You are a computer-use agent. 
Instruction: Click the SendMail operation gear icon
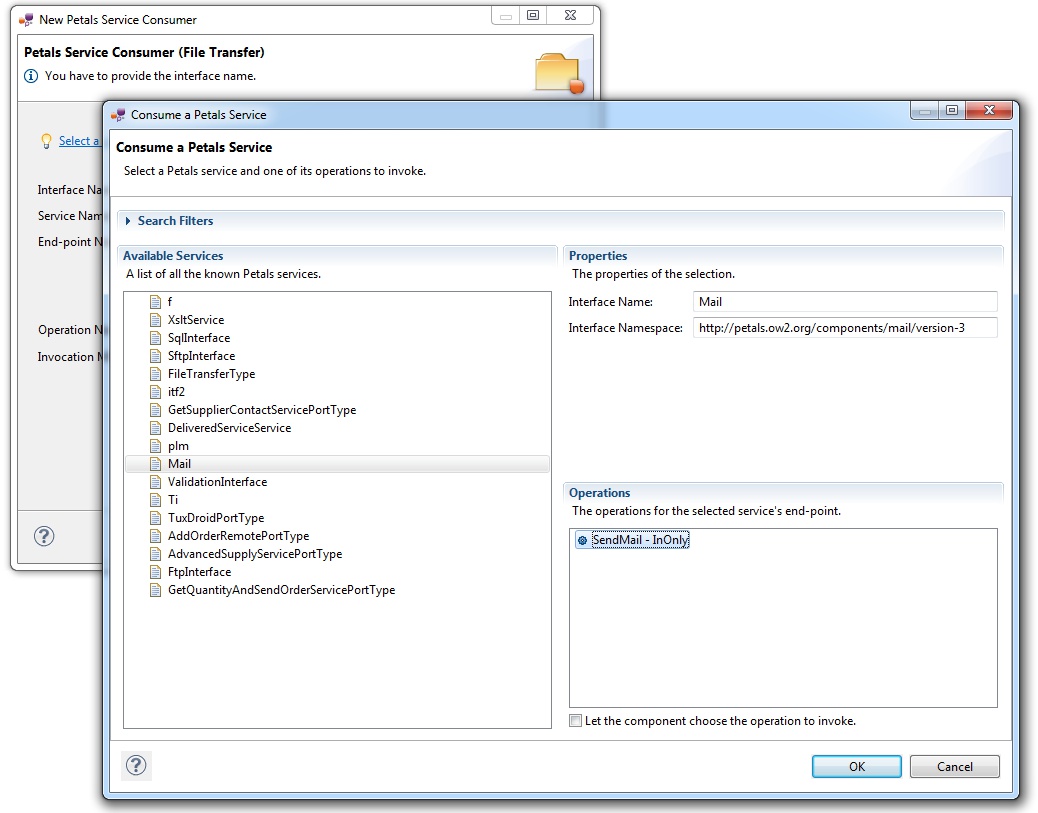[x=582, y=540]
